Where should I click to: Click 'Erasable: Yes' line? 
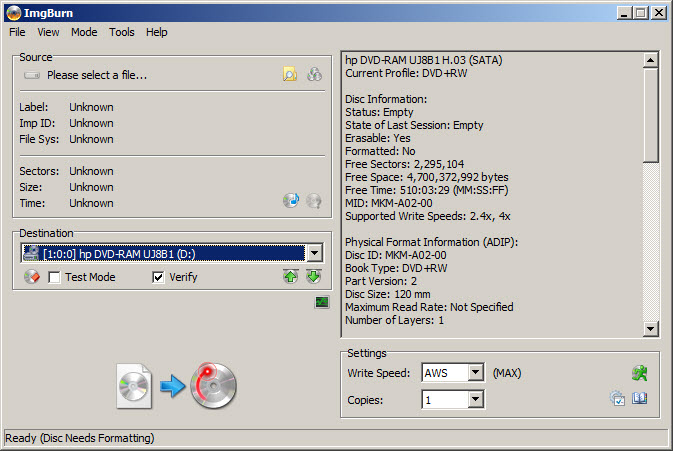click(378, 138)
